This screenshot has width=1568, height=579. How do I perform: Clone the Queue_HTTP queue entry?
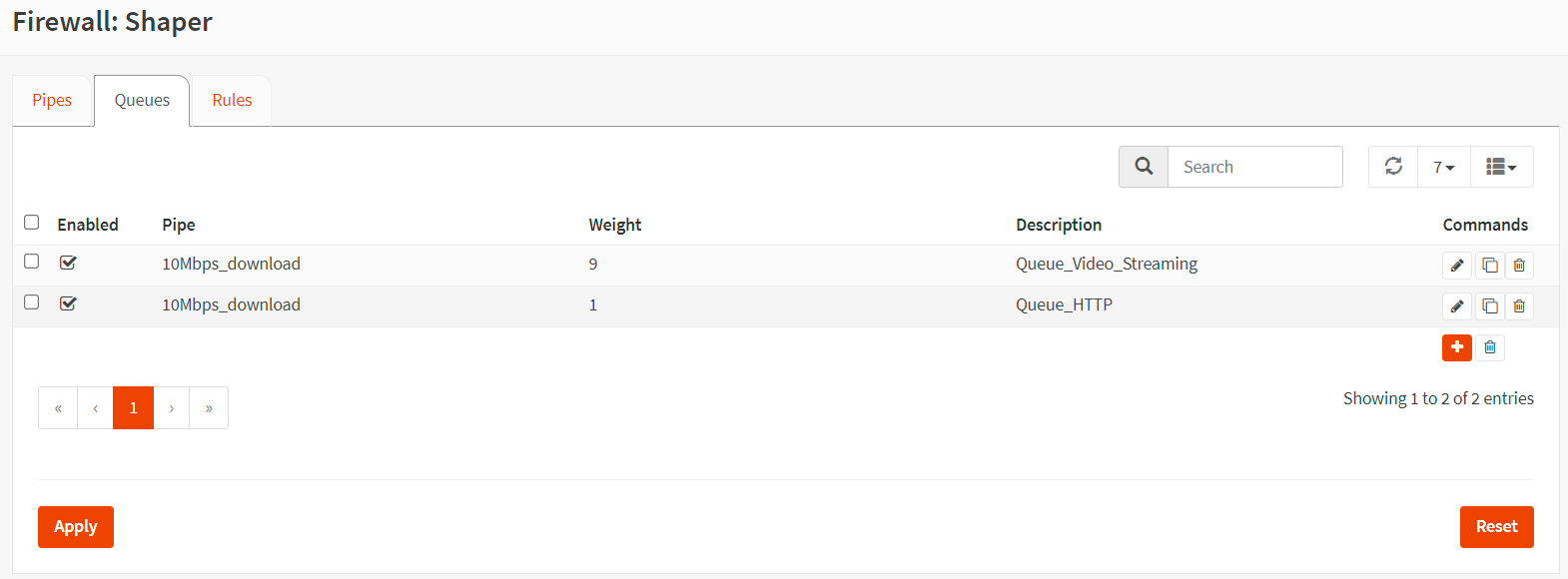pyautogui.click(x=1489, y=306)
